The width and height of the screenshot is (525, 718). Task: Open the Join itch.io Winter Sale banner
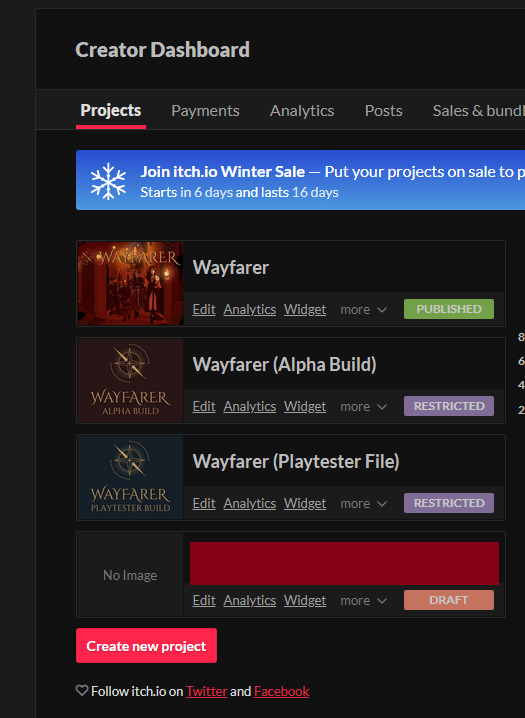(300, 180)
